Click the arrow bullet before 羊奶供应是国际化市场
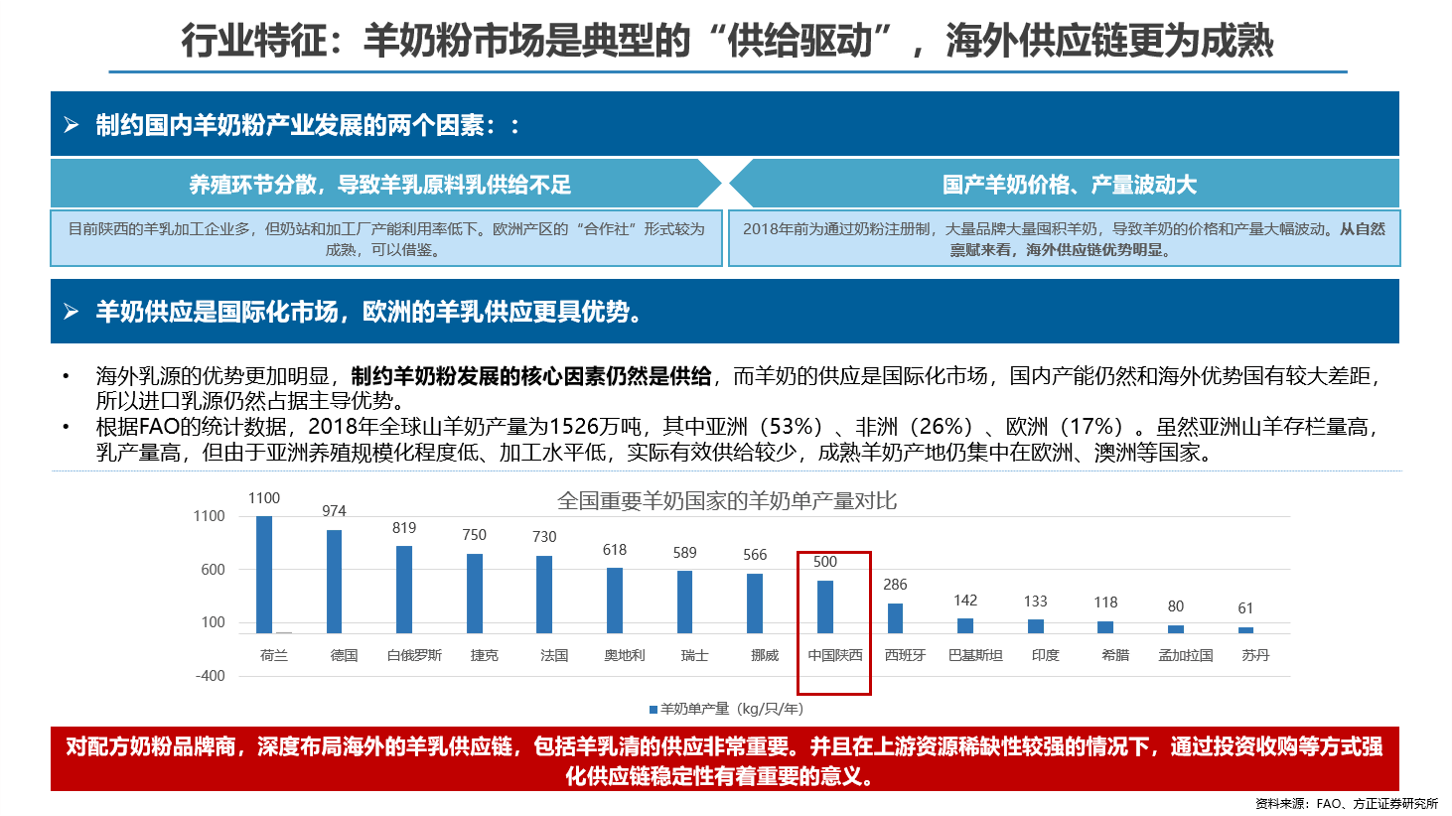Image resolution: width=1452 pixels, height=816 pixels. coord(70,311)
